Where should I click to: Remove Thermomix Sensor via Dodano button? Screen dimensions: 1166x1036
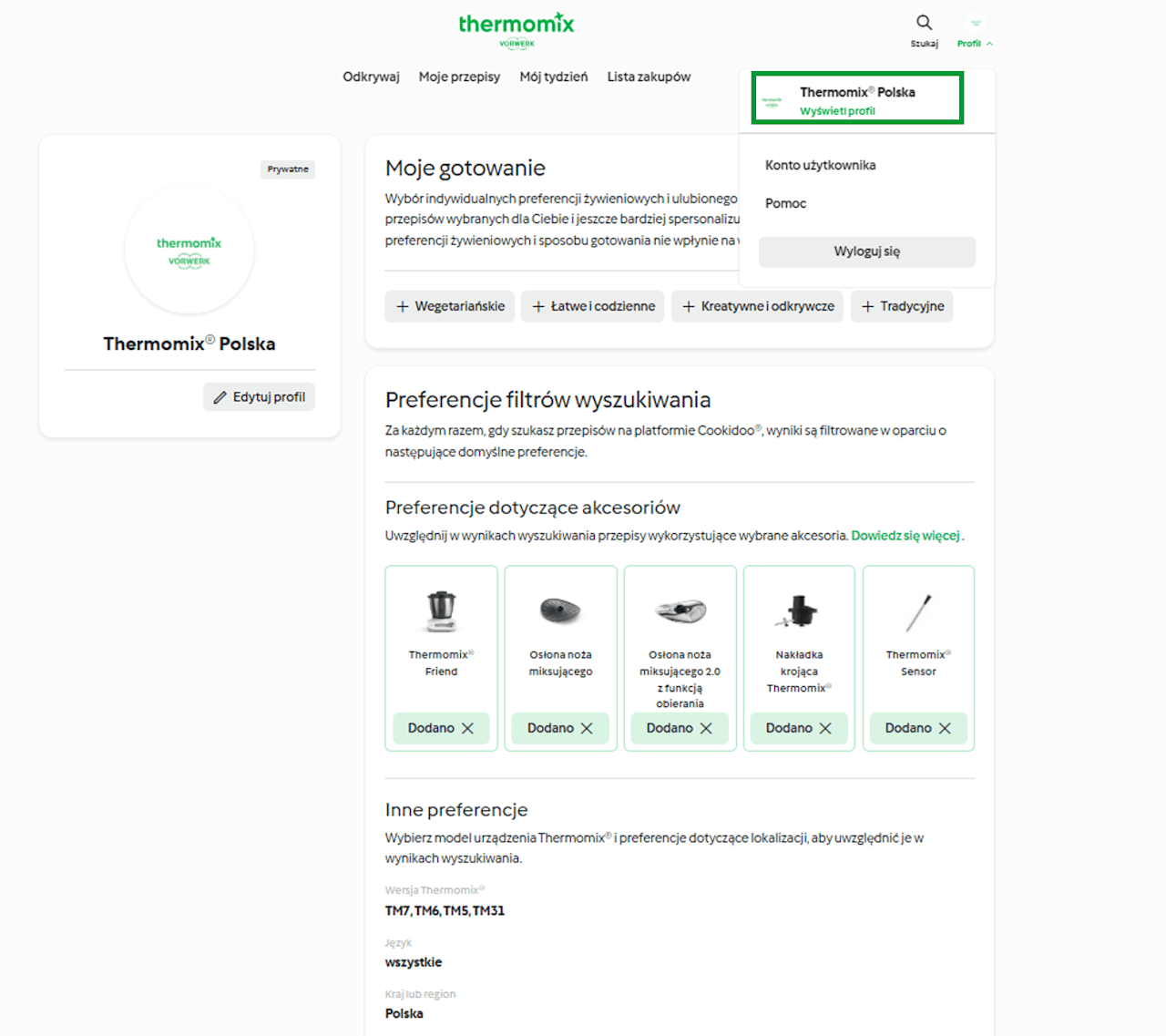click(918, 728)
